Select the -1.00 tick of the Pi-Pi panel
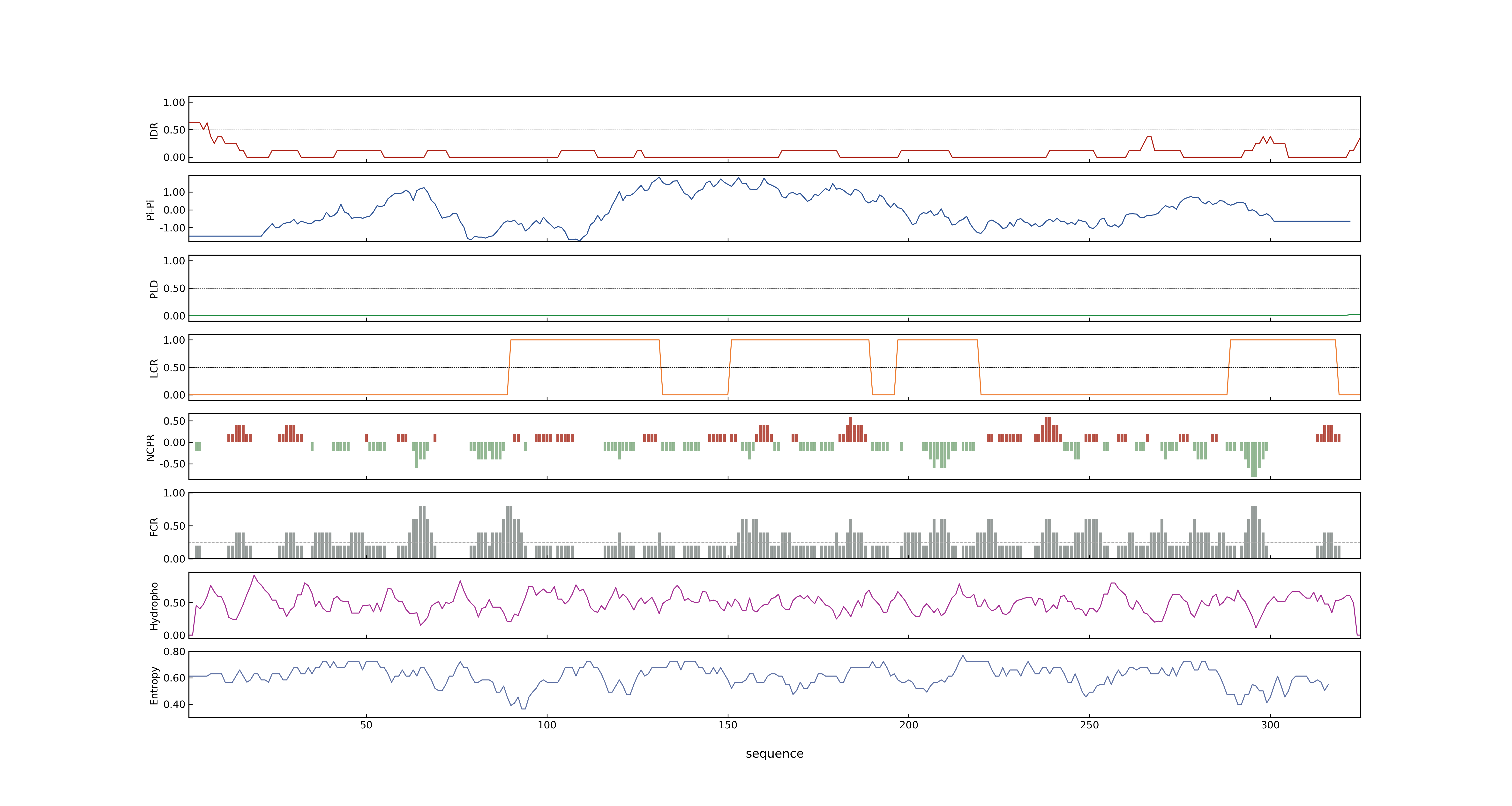Viewport: 1512px width, 806px height. 172,228
